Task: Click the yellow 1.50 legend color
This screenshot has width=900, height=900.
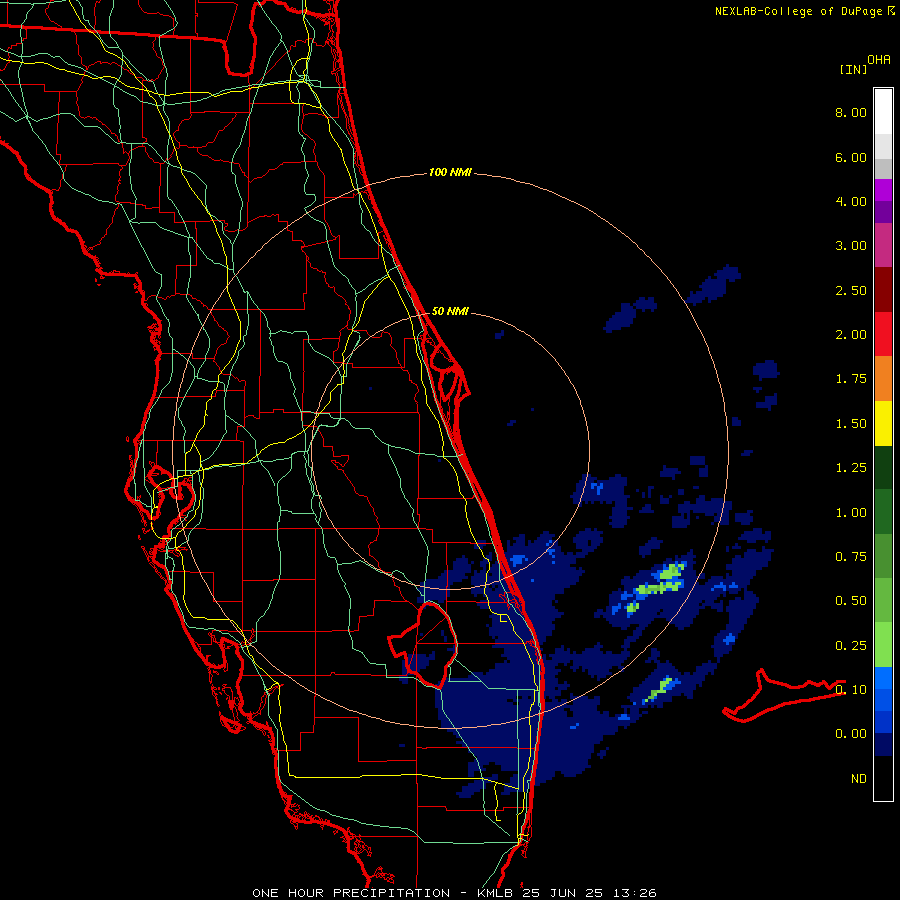Action: (x=883, y=423)
